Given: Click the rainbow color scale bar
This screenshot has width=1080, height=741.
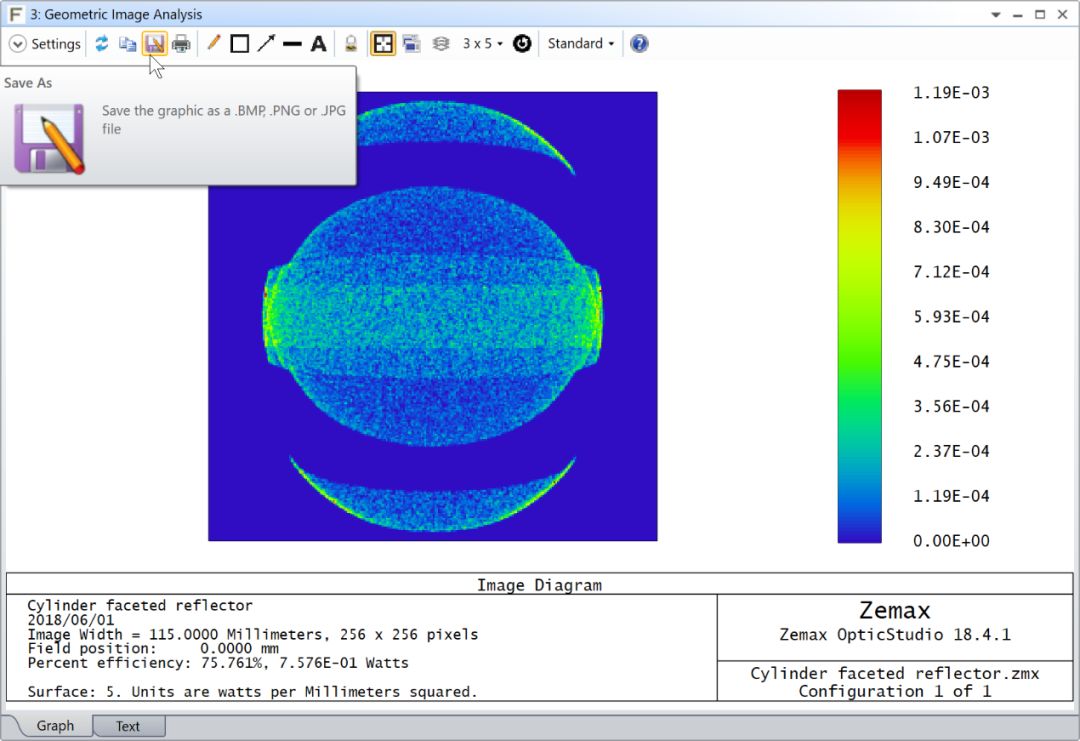Looking at the screenshot, I should (859, 316).
